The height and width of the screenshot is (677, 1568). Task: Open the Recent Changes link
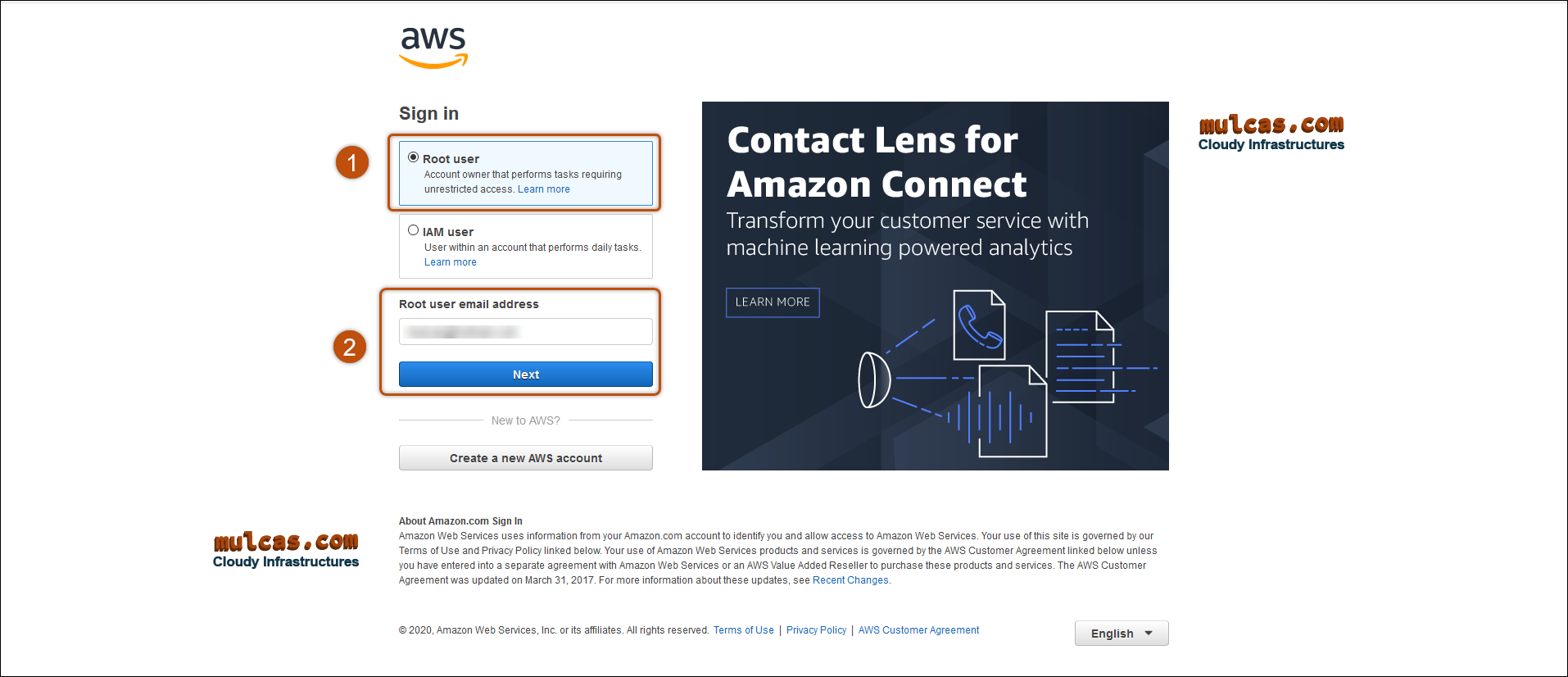point(850,580)
